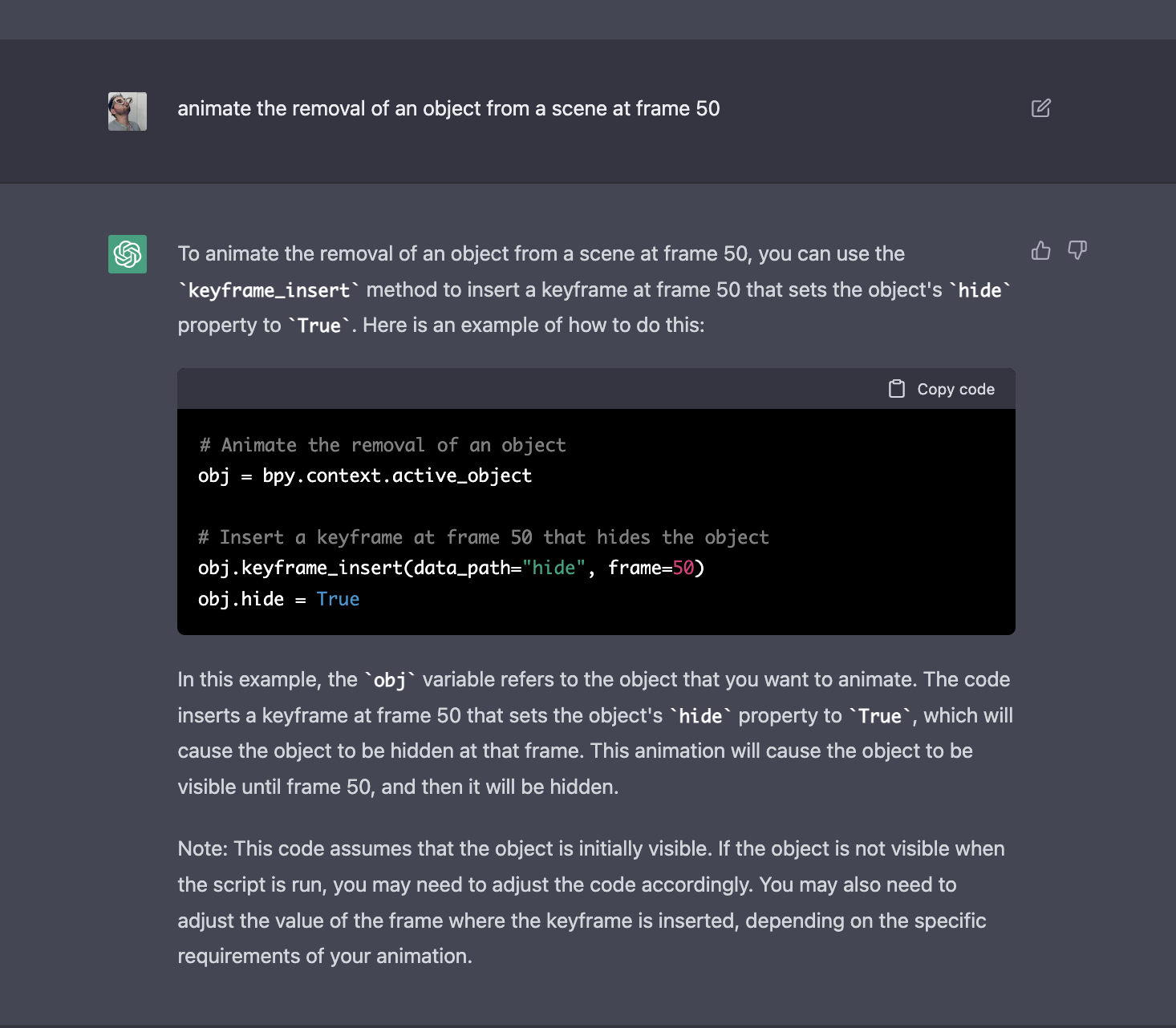Viewport: 1176px width, 1028px height.
Task: Click the comment 'Insert a keyframe at frame 50'
Action: pos(484,537)
